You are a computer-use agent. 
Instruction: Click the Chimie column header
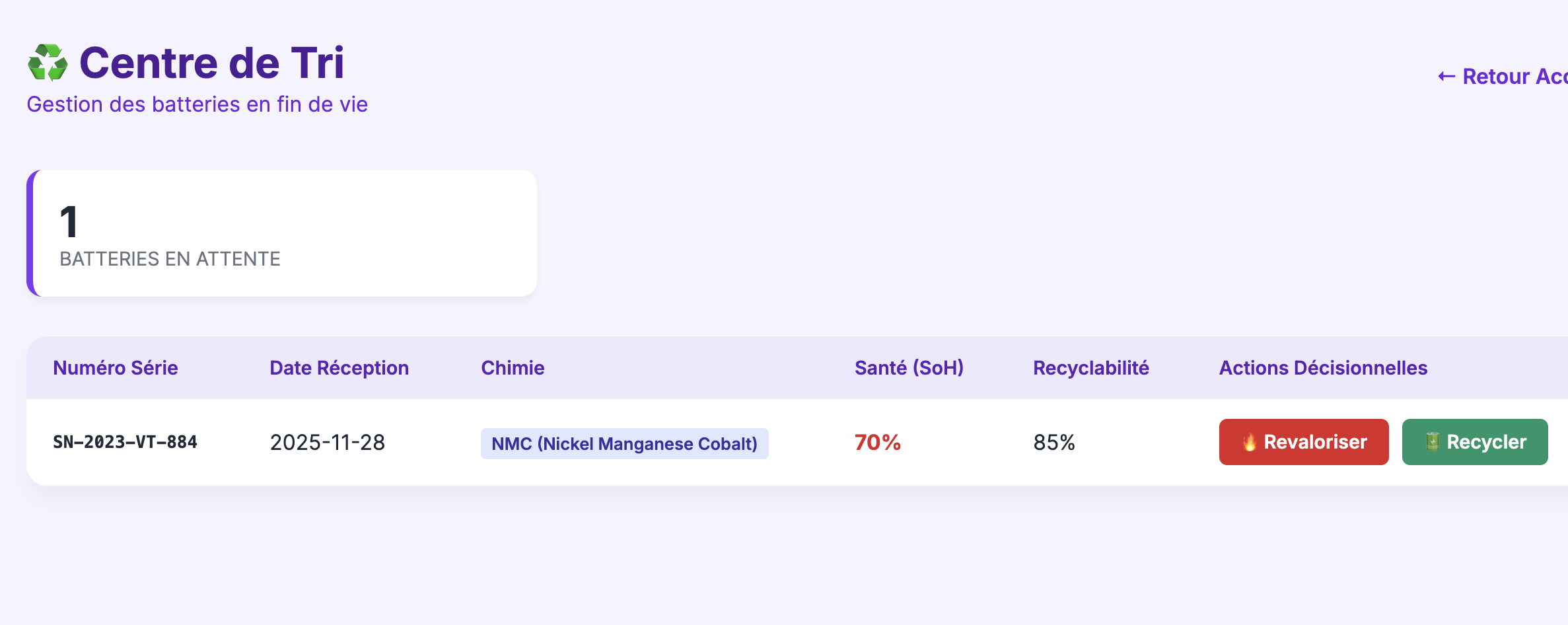pyautogui.click(x=513, y=368)
